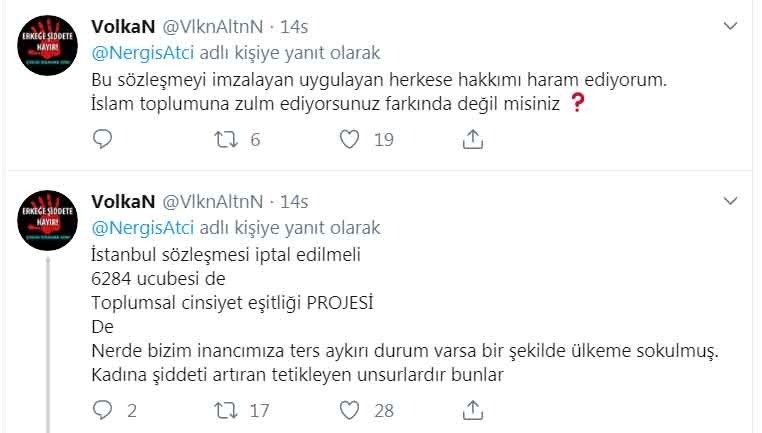Reply to the first tweet
The height and width of the screenshot is (433, 762).
coord(102,140)
